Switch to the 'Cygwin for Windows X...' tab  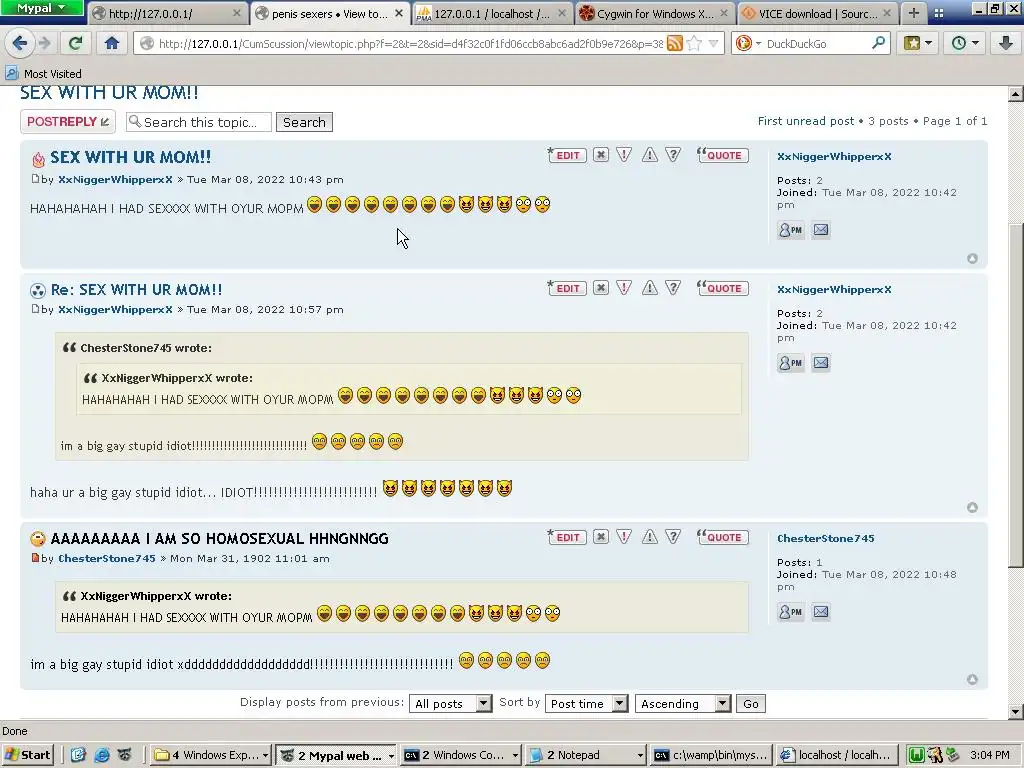[x=655, y=13]
